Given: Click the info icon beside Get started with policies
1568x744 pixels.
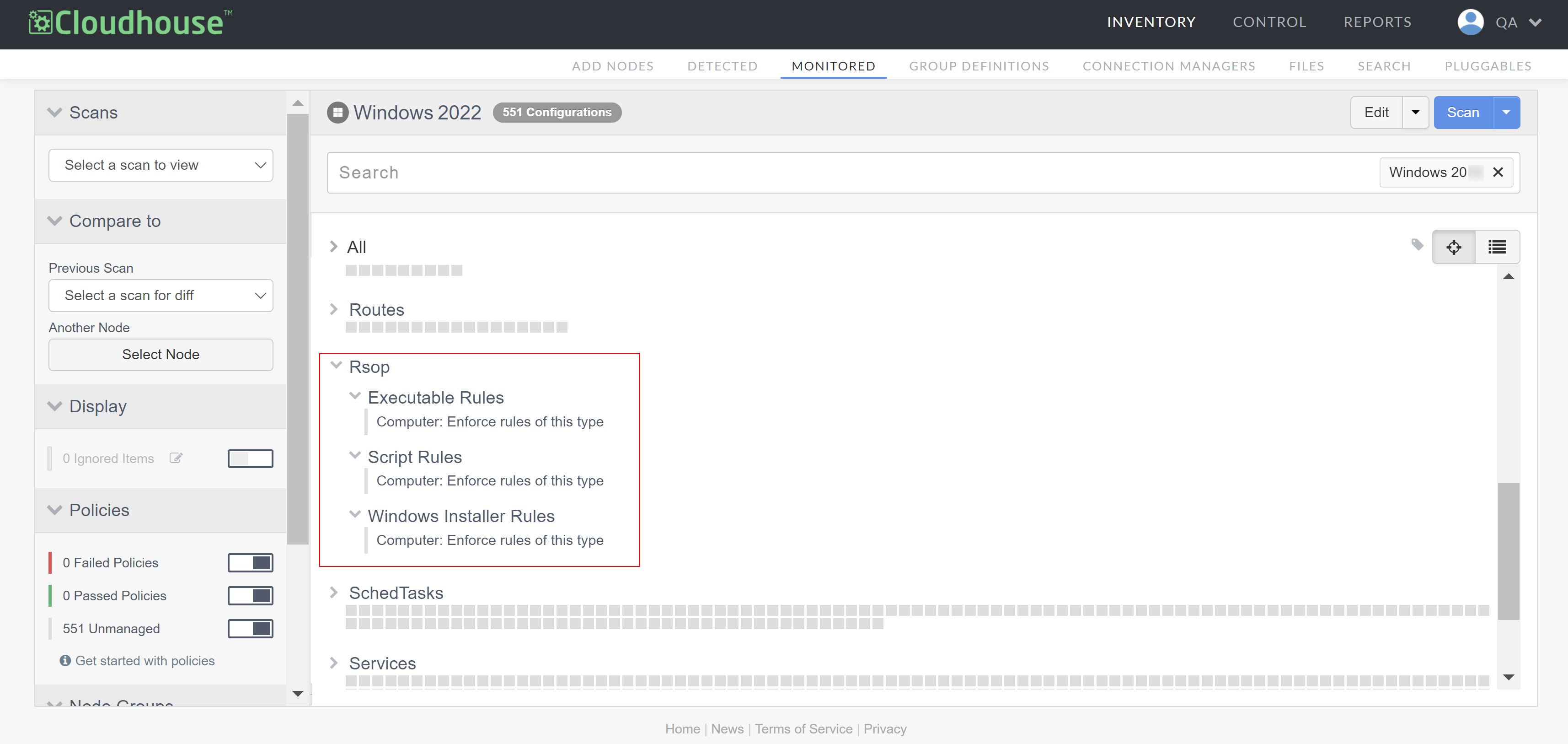Looking at the screenshot, I should (65, 661).
